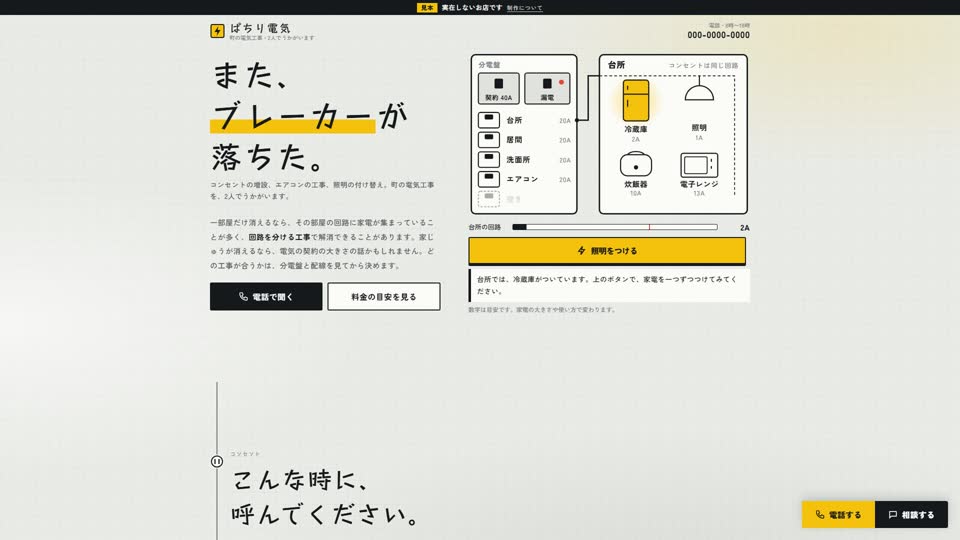This screenshot has height=540, width=960.
Task: Toggle the 漏電 breaker switch
Action: tap(547, 88)
